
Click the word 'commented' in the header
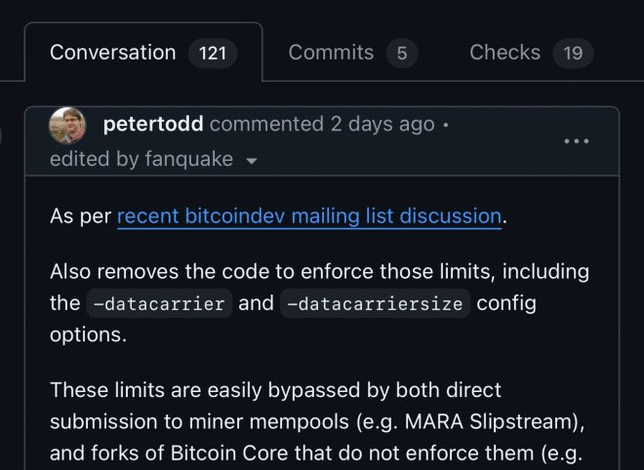pyautogui.click(x=267, y=124)
